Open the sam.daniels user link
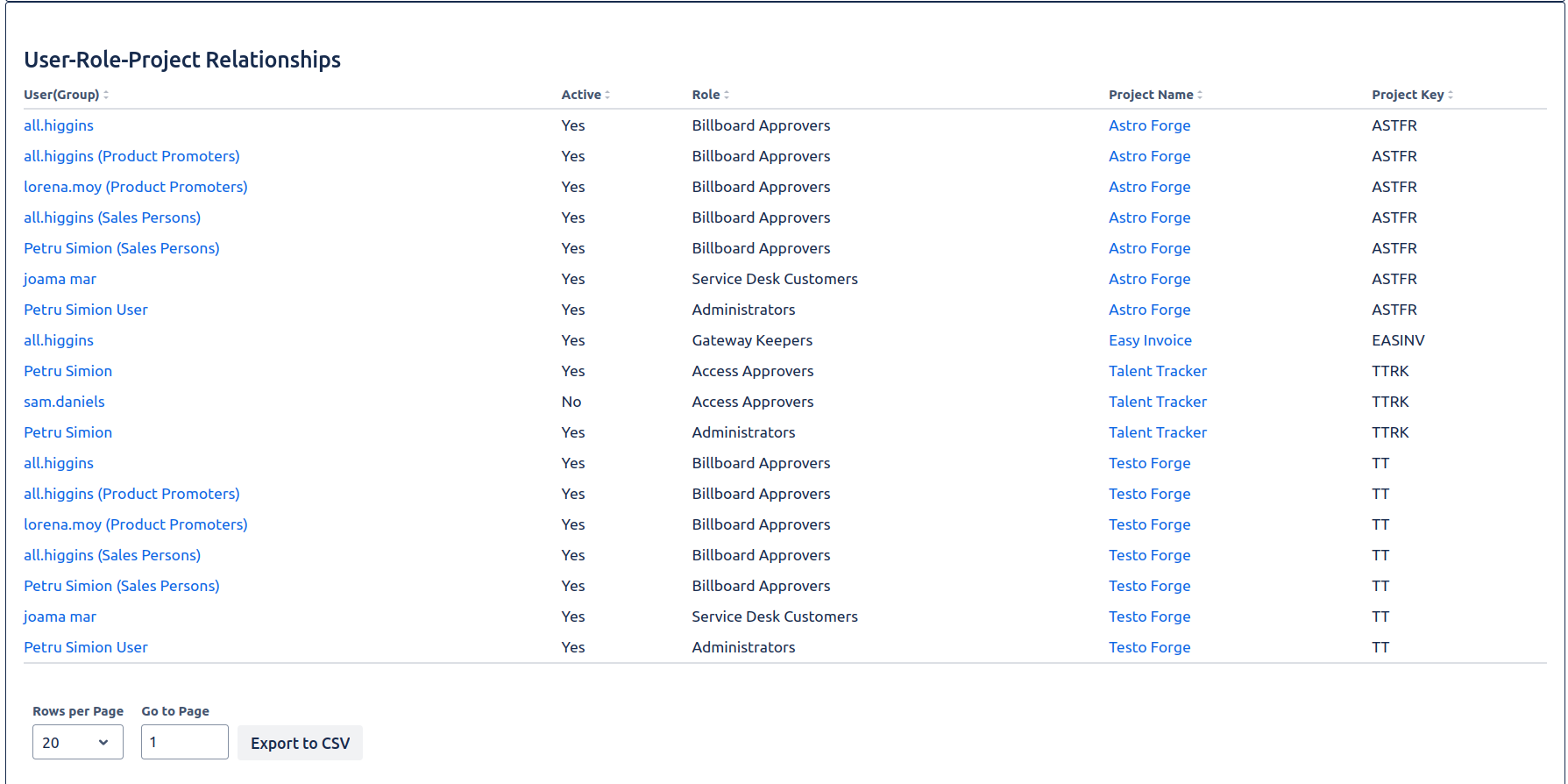1568x784 pixels. coord(64,402)
